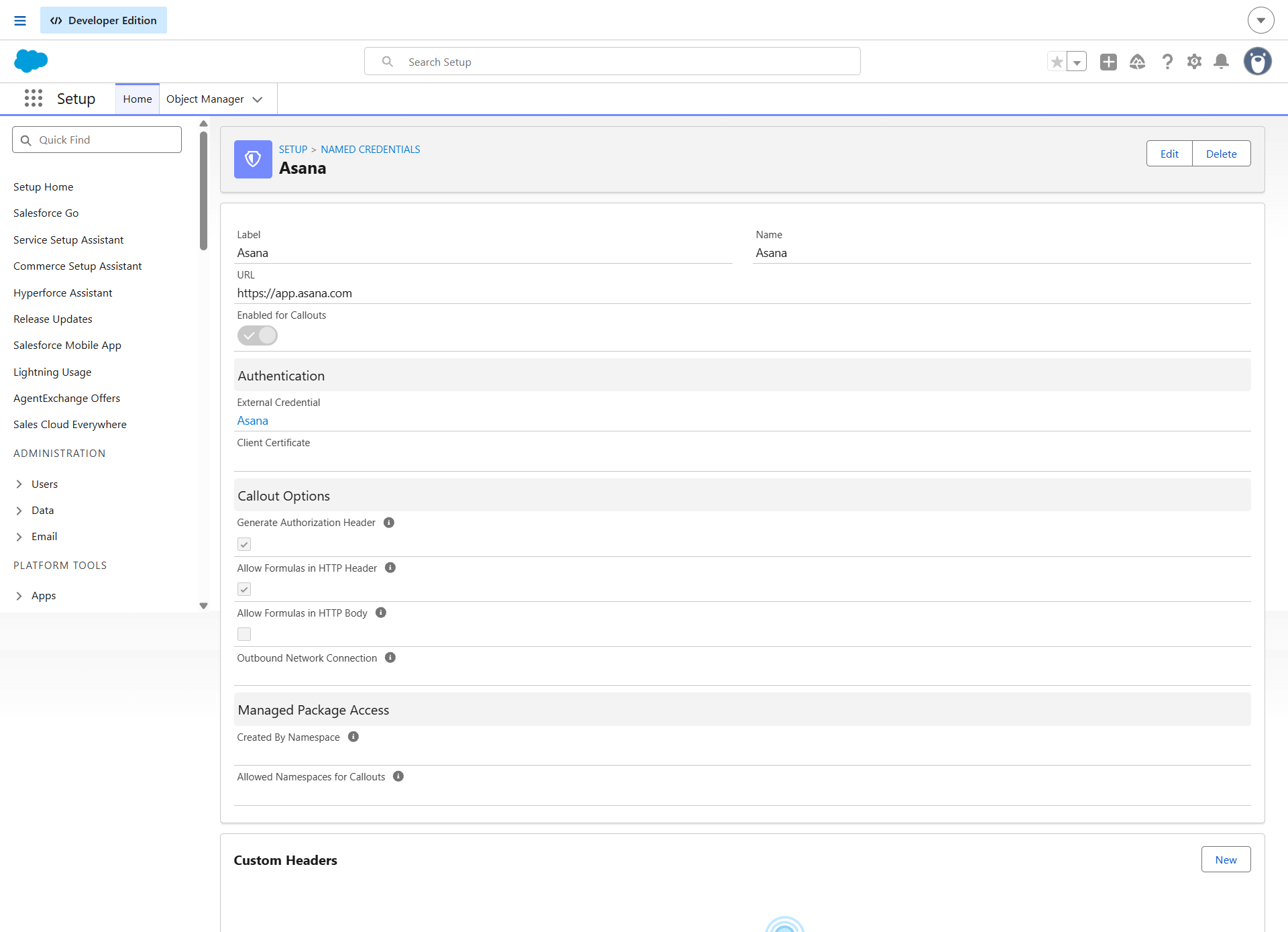Open Release Updates
Screen dimensions: 1288x932
click(53, 319)
